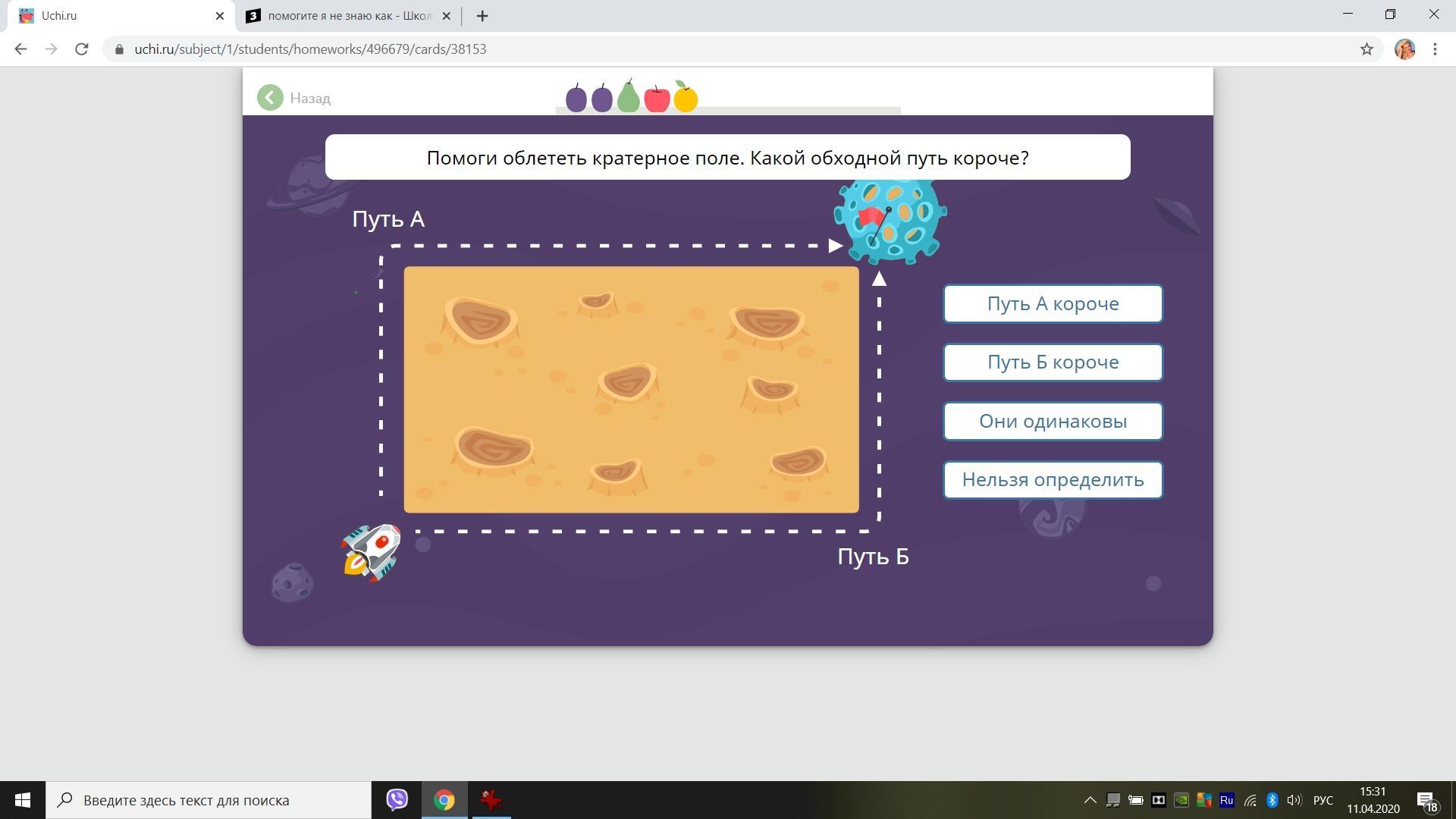Click the uchi.ru address bar
This screenshot has width=1456, height=819.
[743, 49]
